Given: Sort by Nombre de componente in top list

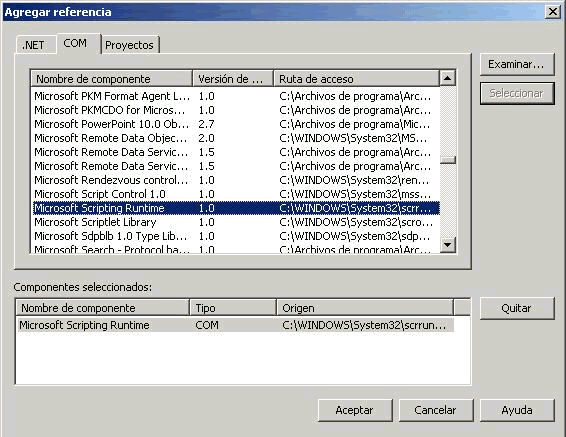Looking at the screenshot, I should (112, 79).
